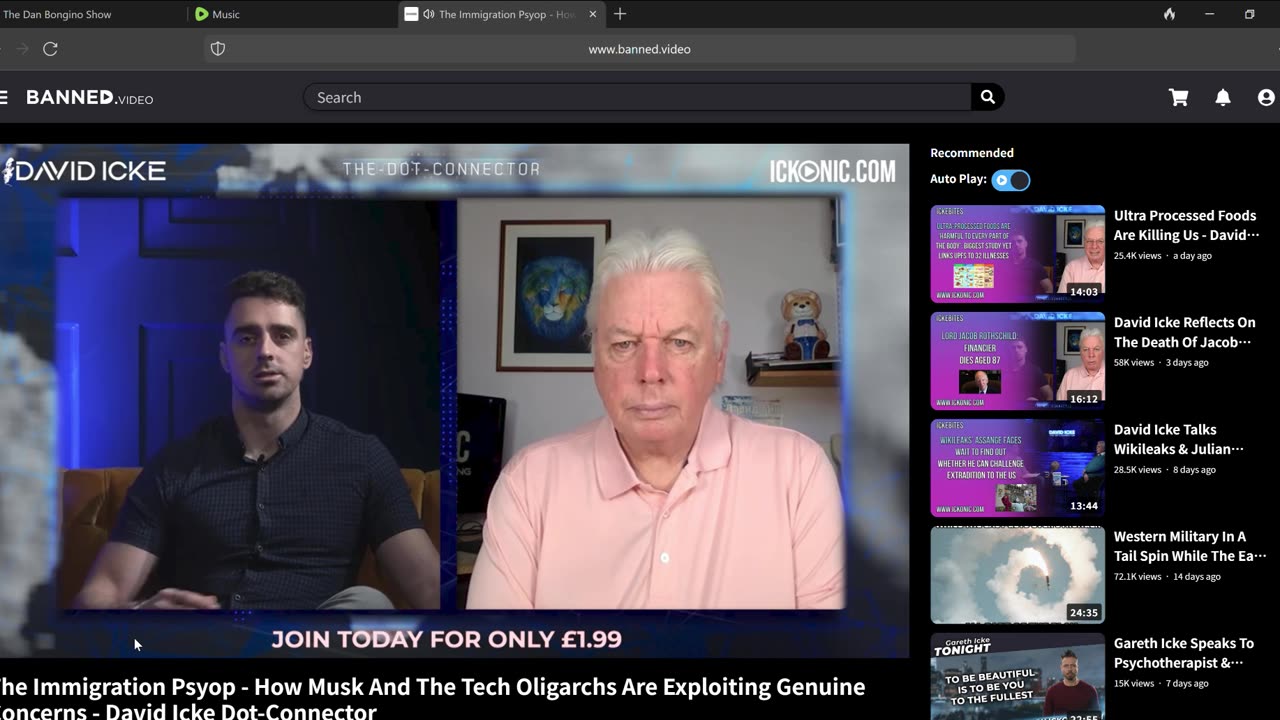Open the shopping cart icon
Viewport: 1280px width, 720px height.
coord(1179,97)
